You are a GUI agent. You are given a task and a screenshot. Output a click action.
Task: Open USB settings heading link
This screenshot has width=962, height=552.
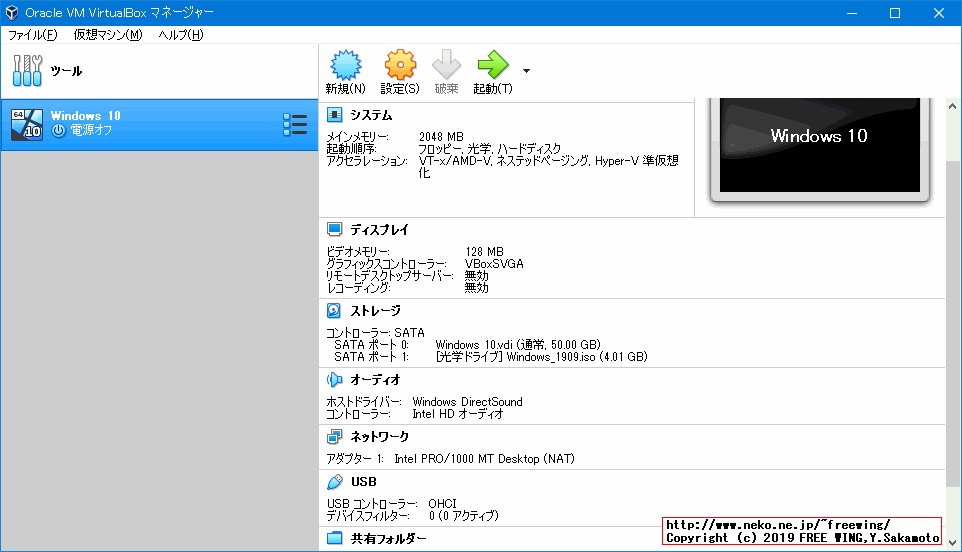tap(364, 481)
